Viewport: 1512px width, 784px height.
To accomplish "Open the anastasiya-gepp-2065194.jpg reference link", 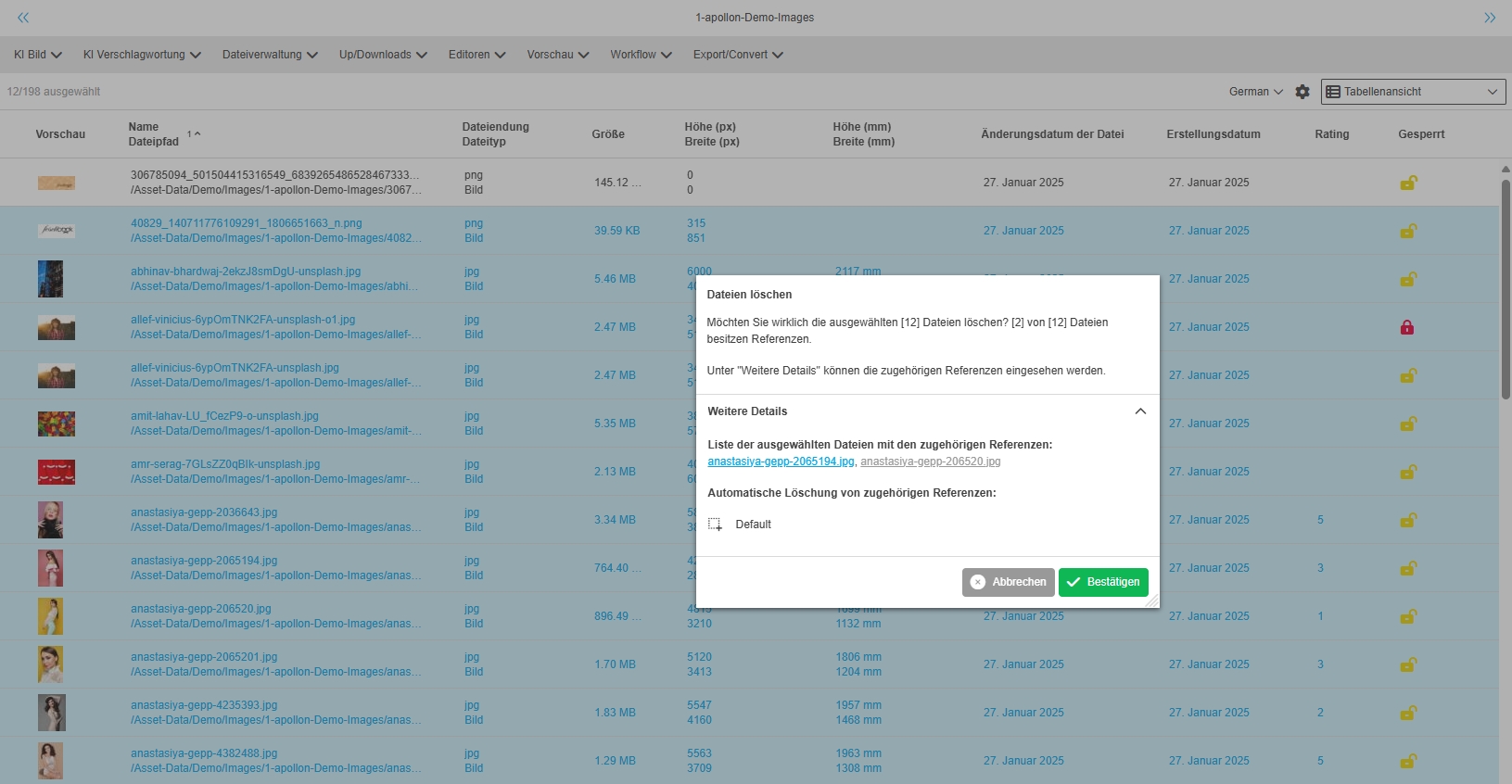I will [781, 462].
